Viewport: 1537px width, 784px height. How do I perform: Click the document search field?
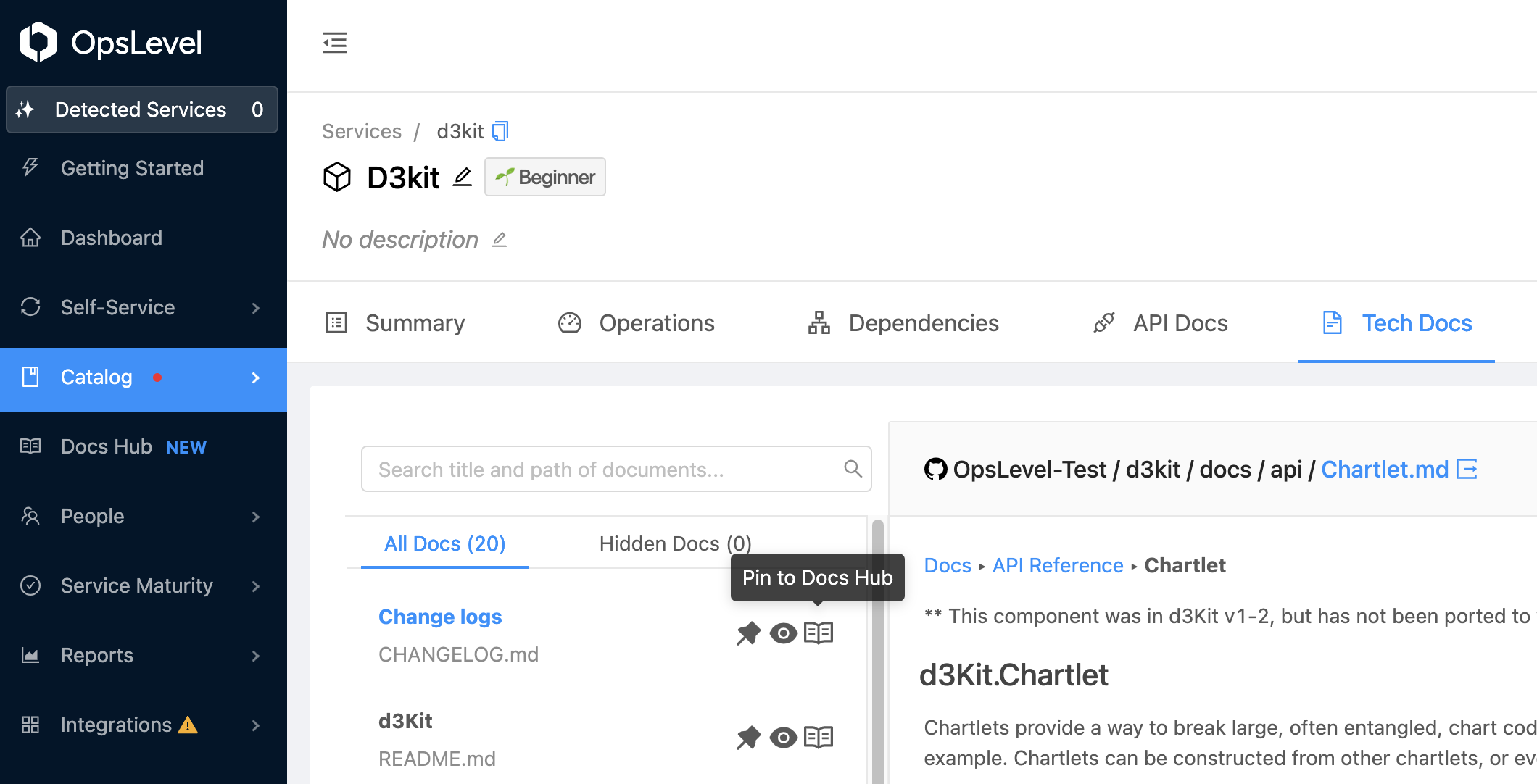pyautogui.click(x=616, y=469)
